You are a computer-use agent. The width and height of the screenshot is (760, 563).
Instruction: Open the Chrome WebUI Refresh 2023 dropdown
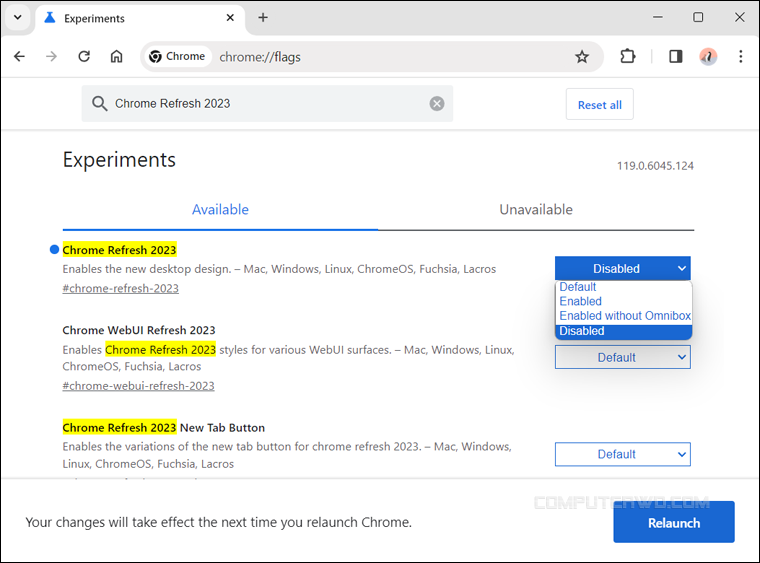click(623, 358)
